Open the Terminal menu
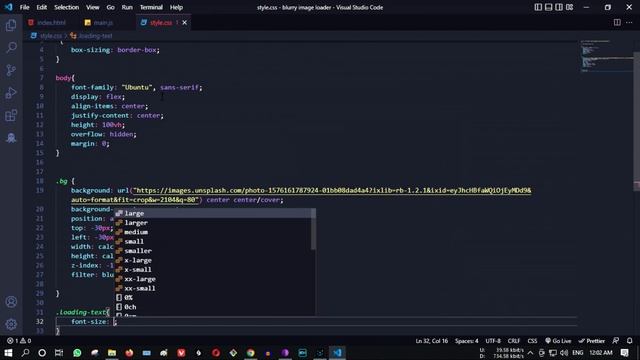640x360 pixels. click(x=151, y=7)
